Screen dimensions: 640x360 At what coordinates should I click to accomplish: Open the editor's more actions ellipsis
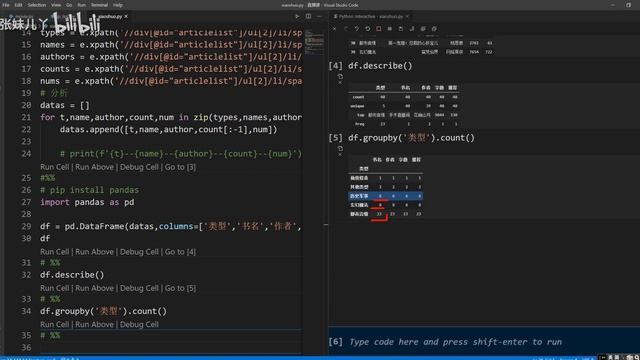click(319, 16)
